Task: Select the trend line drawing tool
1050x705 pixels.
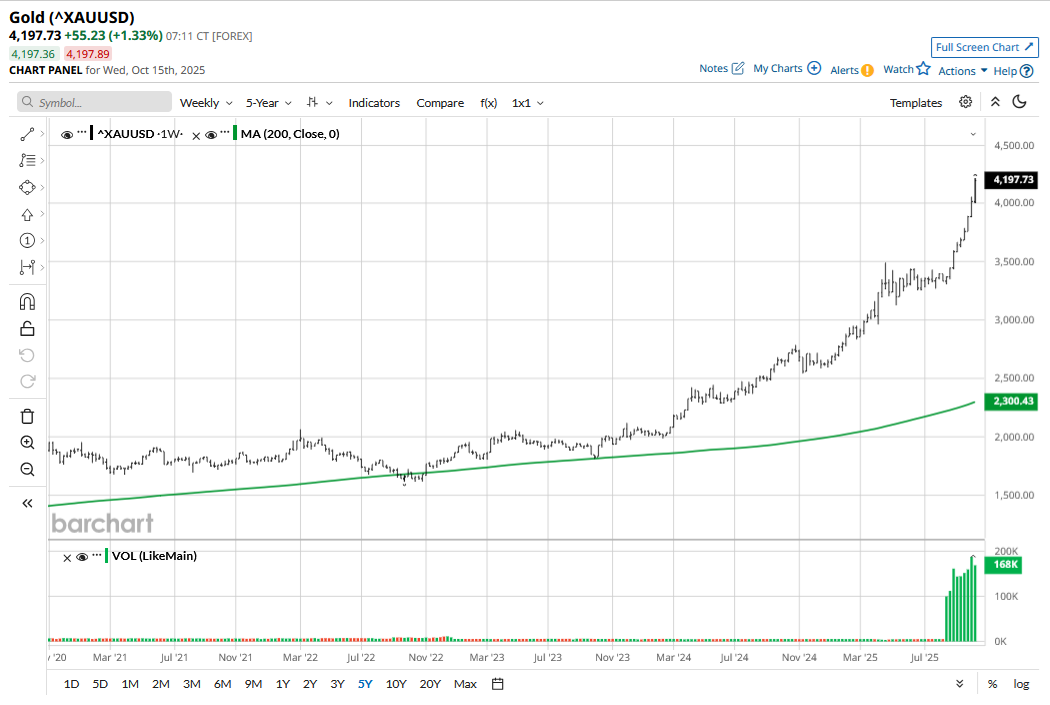Action: click(x=27, y=133)
